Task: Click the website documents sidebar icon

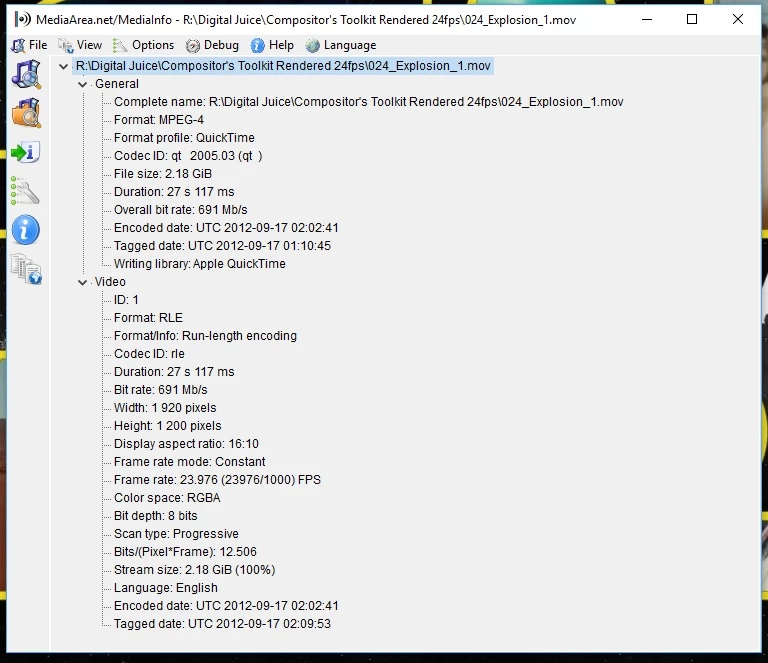Action: click(x=26, y=269)
